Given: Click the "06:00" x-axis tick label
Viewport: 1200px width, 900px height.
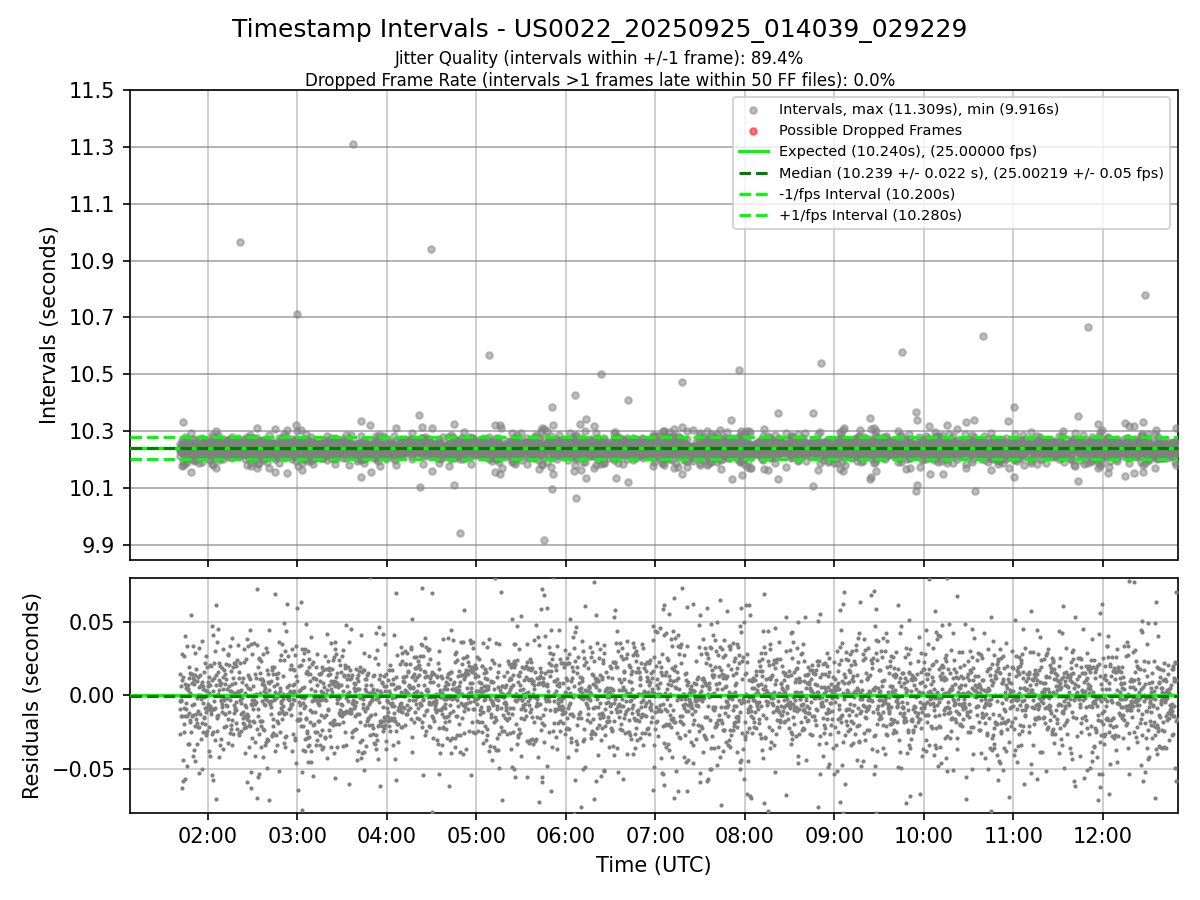Looking at the screenshot, I should click(566, 835).
